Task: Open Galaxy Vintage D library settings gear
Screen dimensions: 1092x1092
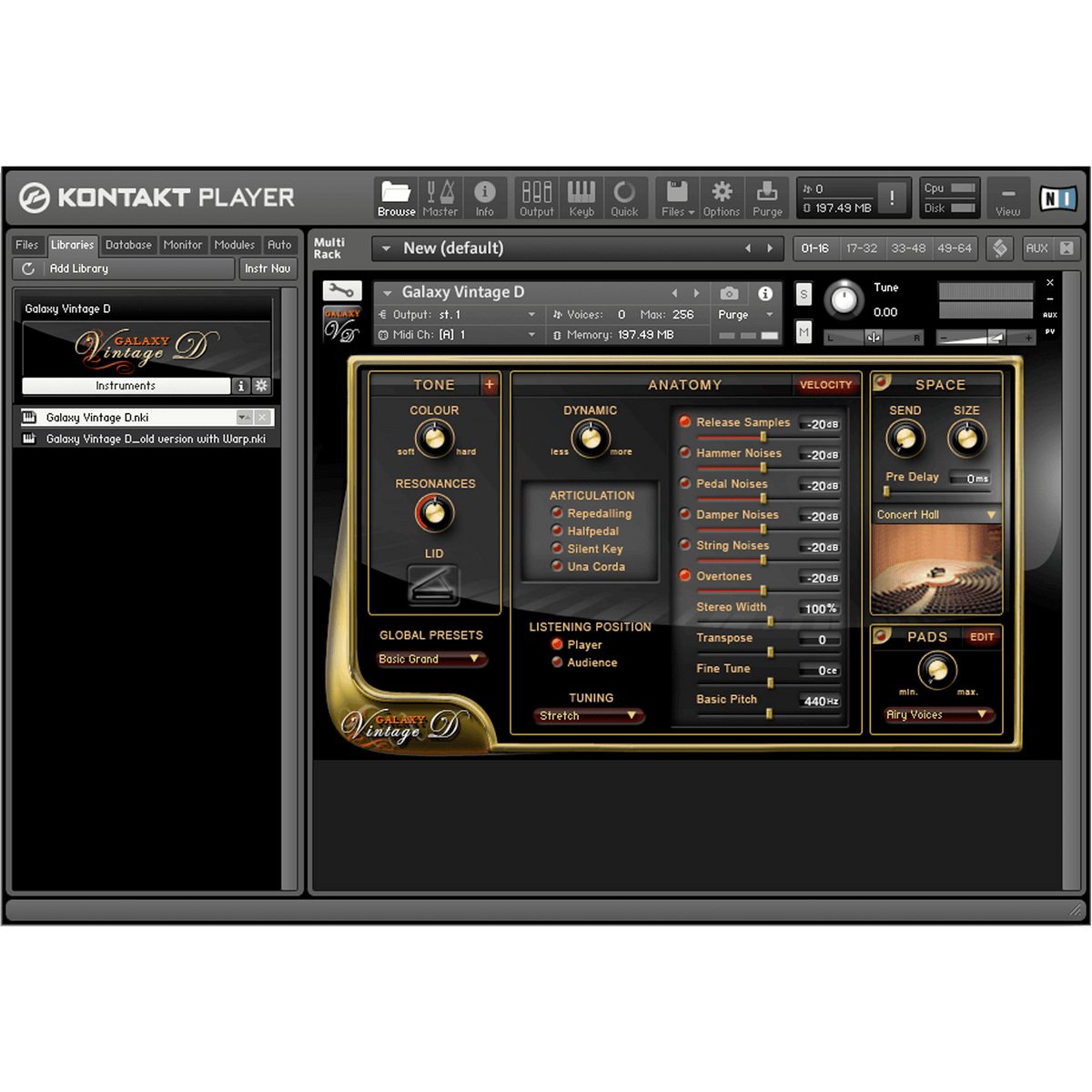Action: coord(261,386)
